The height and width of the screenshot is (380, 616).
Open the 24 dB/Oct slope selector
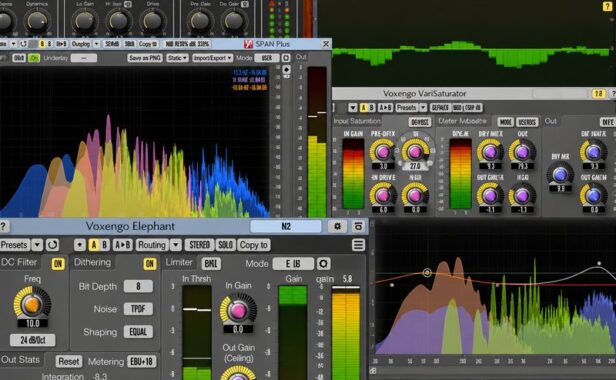(x=33, y=340)
